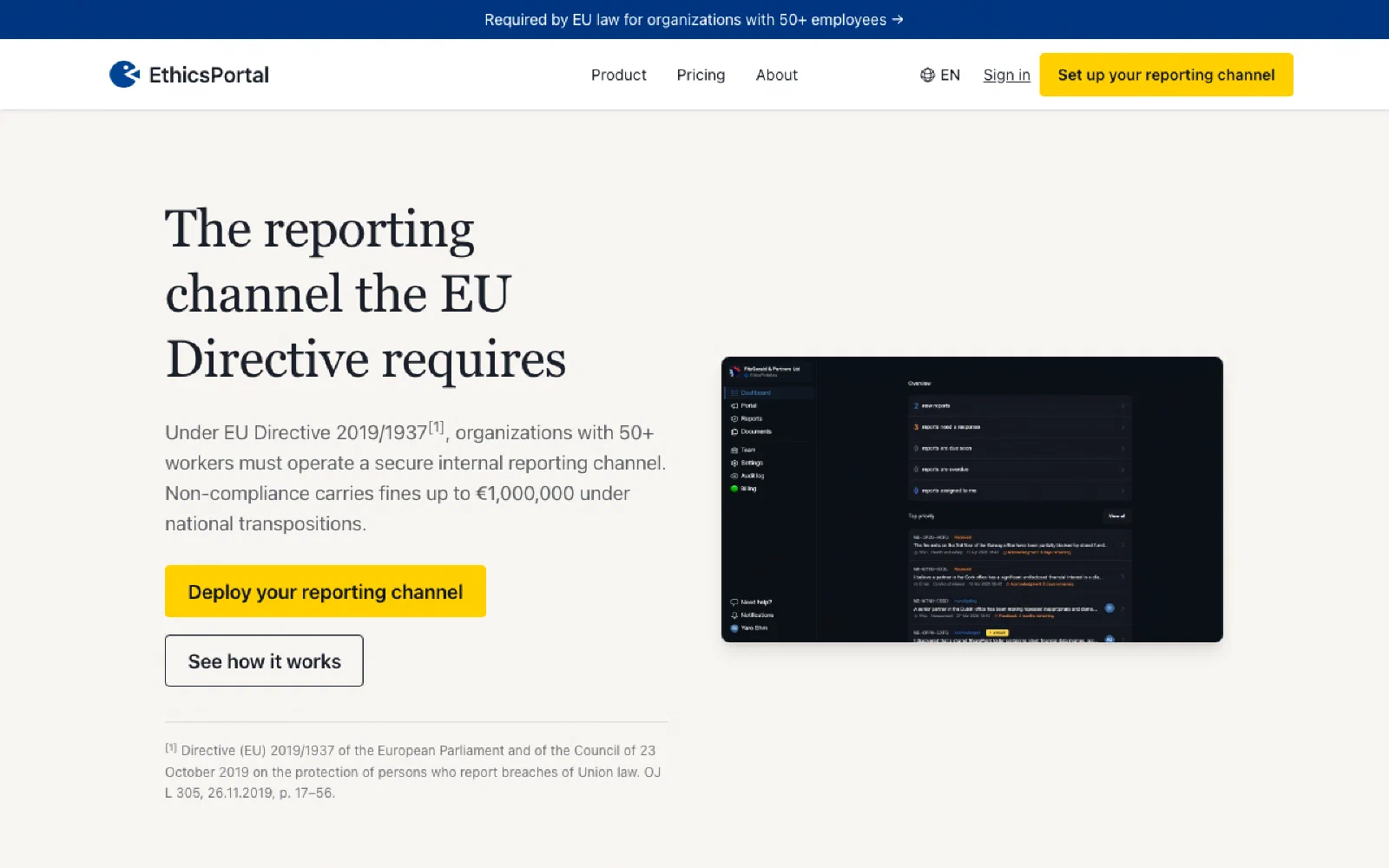Click the globe language icon
The height and width of the screenshot is (868, 1389).
927,75
